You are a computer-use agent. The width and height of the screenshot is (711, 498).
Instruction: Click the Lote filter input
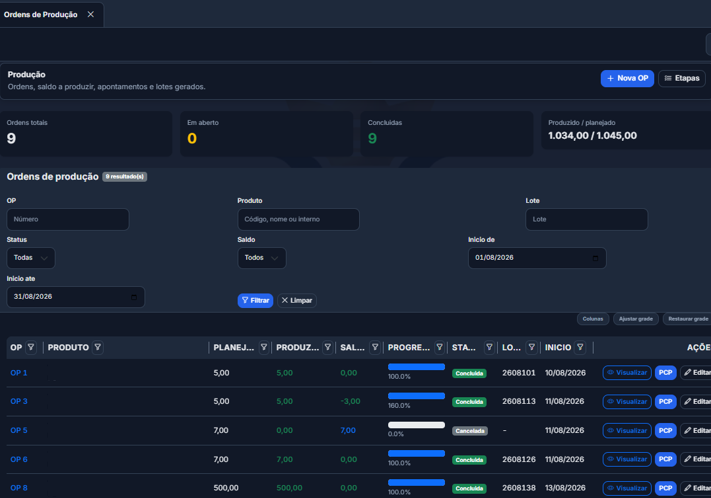pyautogui.click(x=587, y=220)
